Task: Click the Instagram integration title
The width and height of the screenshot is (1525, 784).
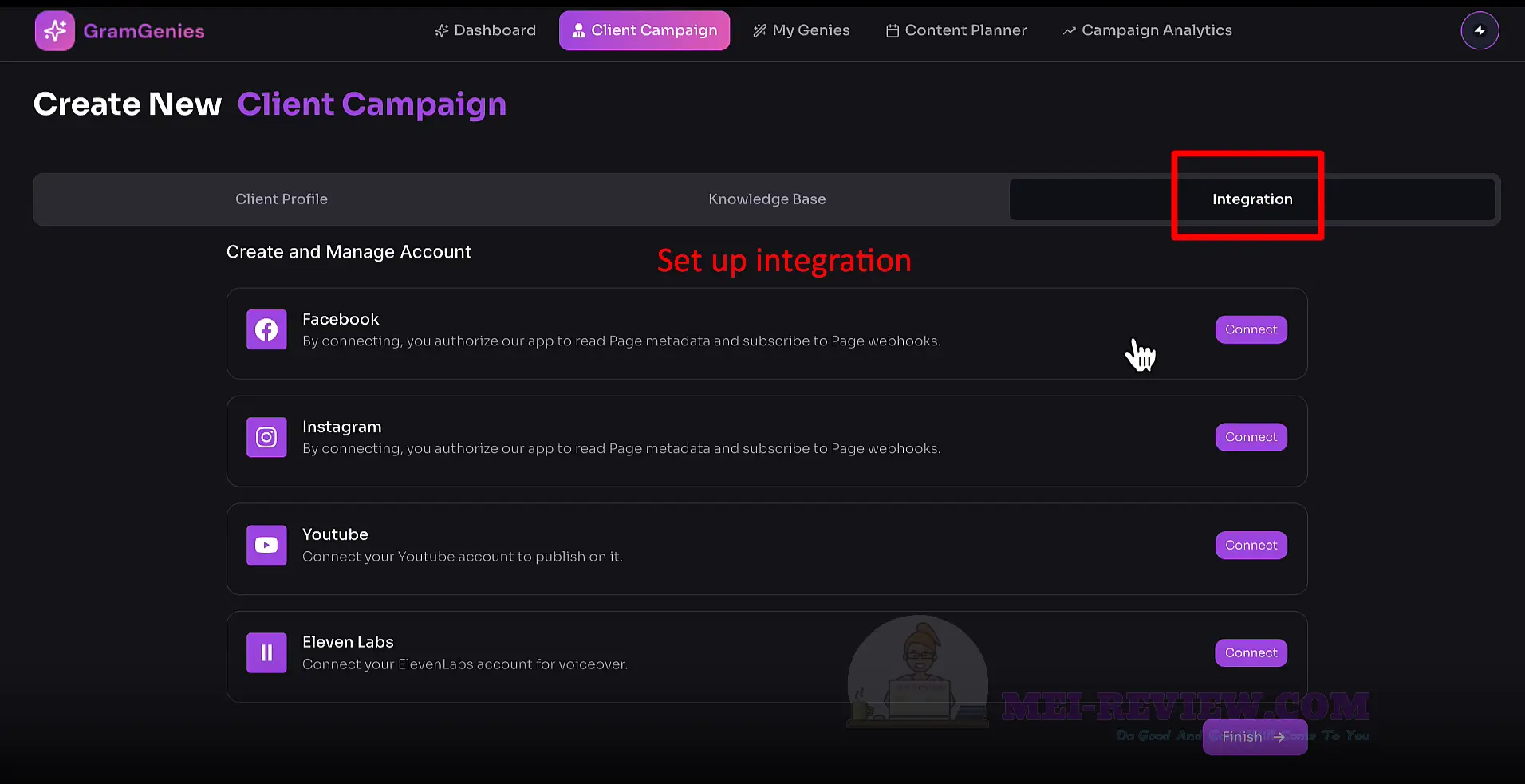Action: 341,427
